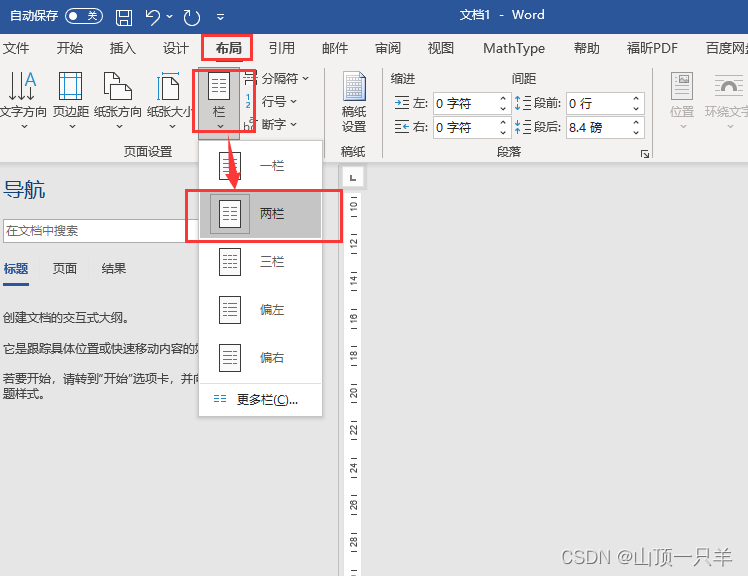Switch to the 邮件 tab
This screenshot has height=576, width=748.
pos(335,48)
